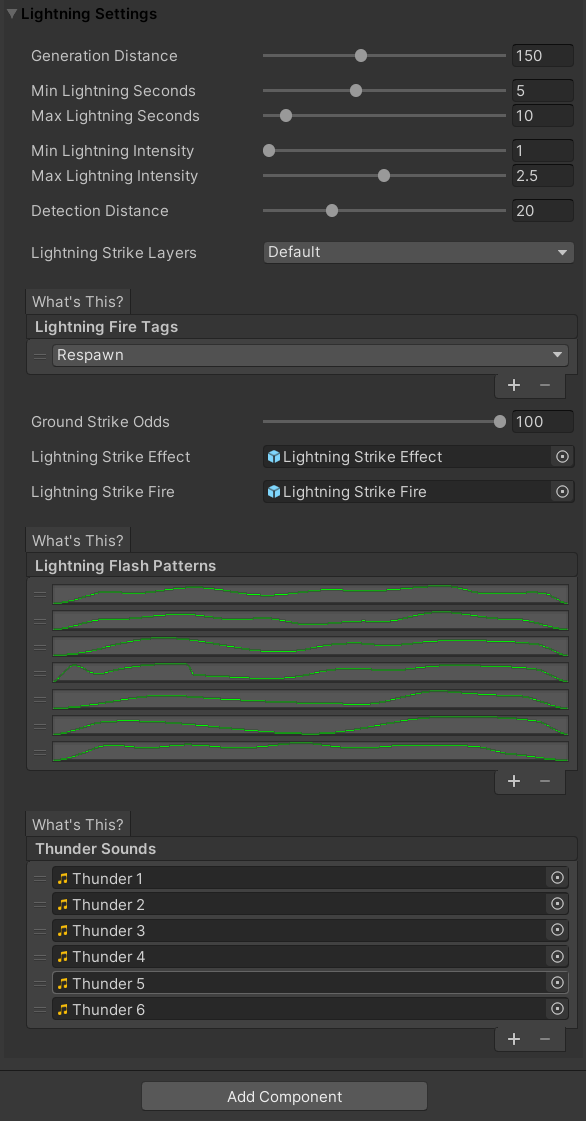Click the drag handle next to Thunder 4

coord(40,956)
